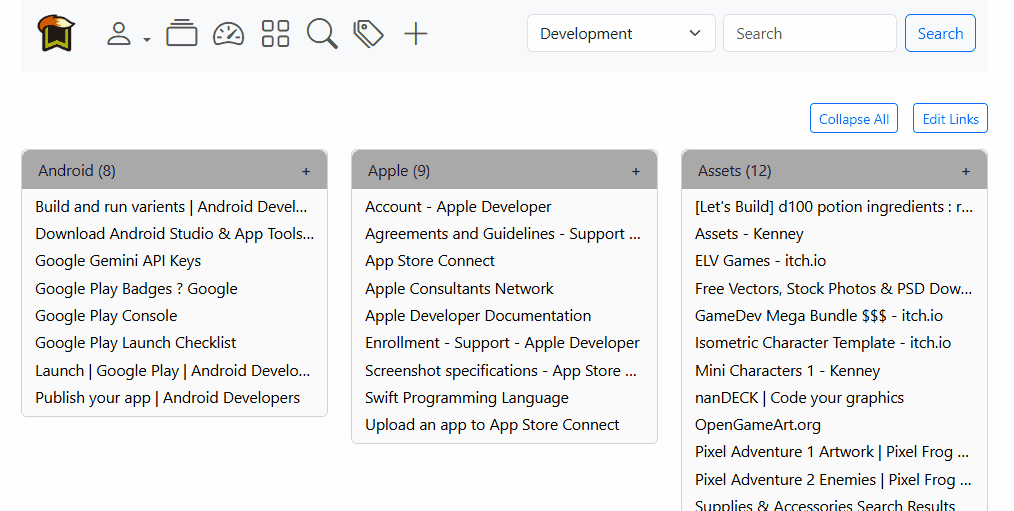Open ELV Games - itch.io link

[760, 261]
